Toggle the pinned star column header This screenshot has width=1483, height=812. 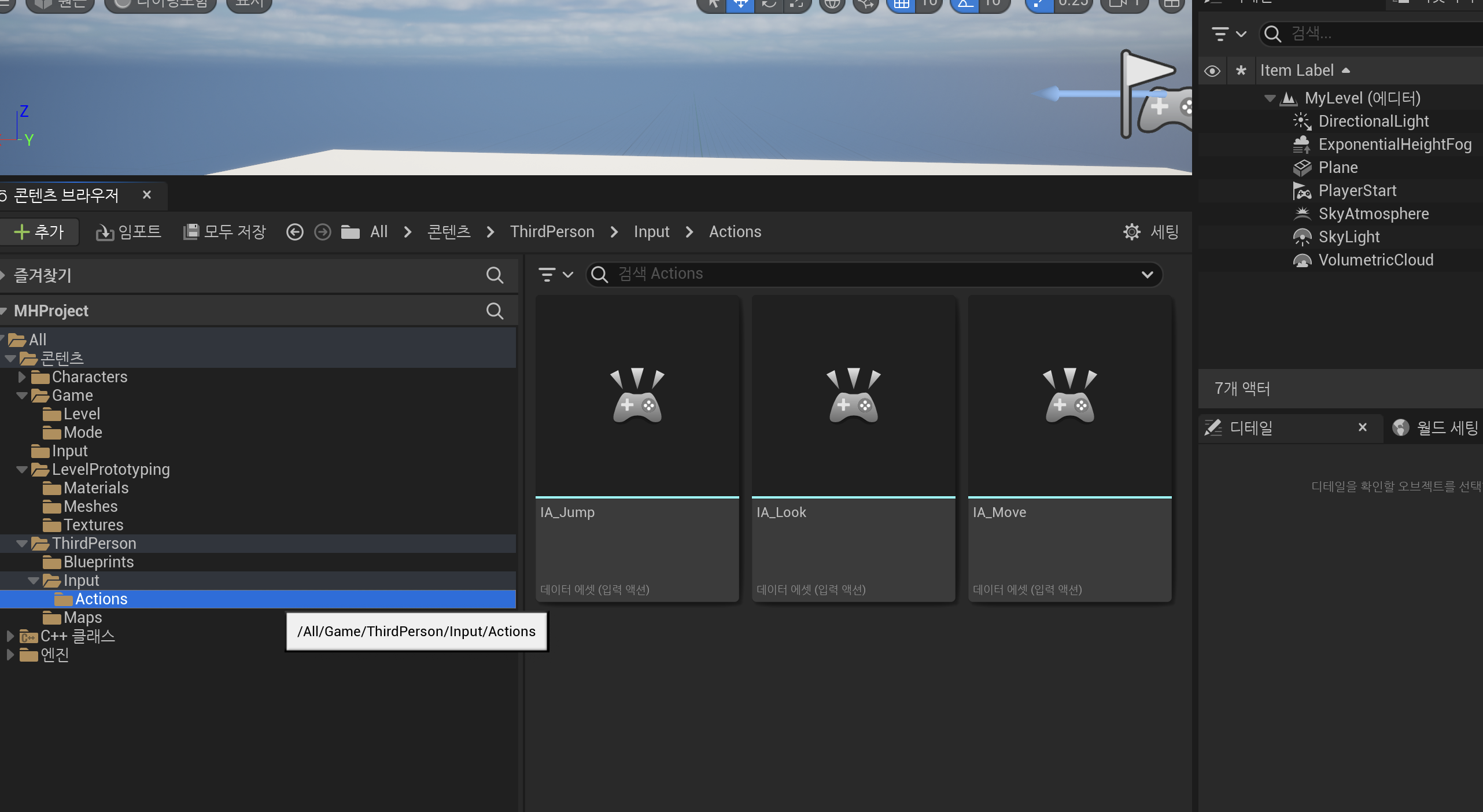[1241, 71]
